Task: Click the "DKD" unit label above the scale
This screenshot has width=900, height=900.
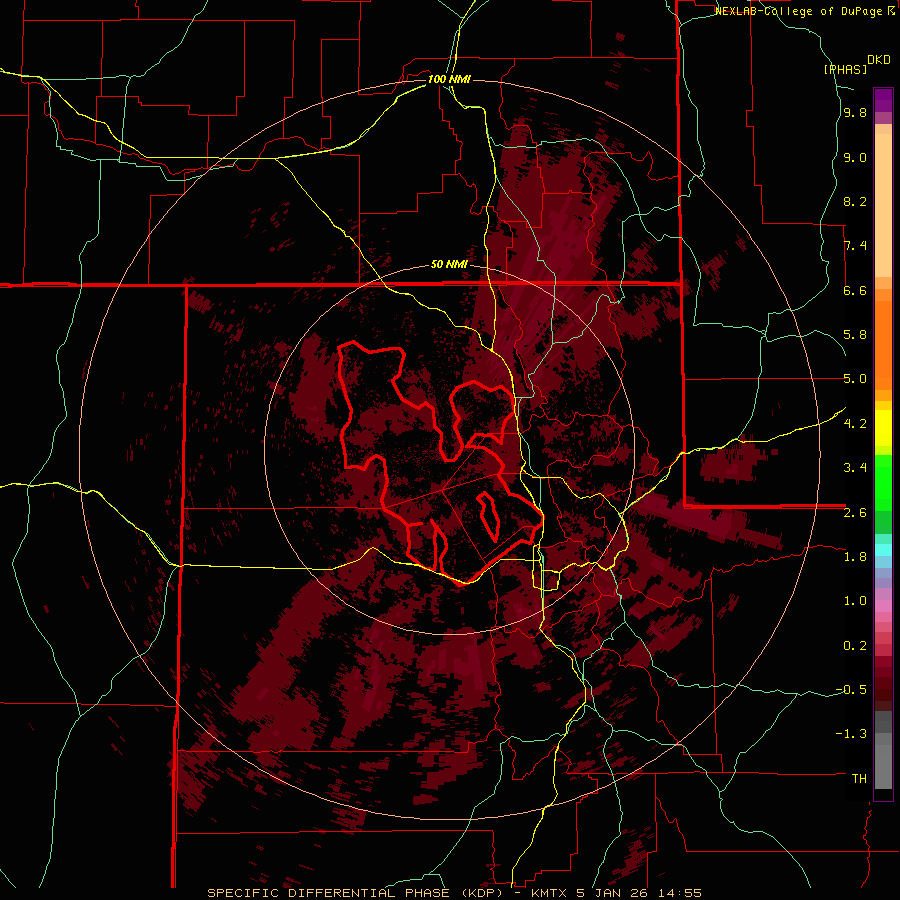Action: click(879, 60)
